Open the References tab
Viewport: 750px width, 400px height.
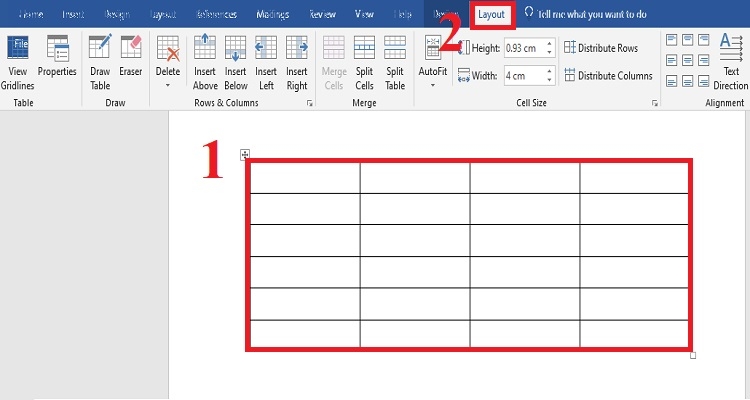216,14
